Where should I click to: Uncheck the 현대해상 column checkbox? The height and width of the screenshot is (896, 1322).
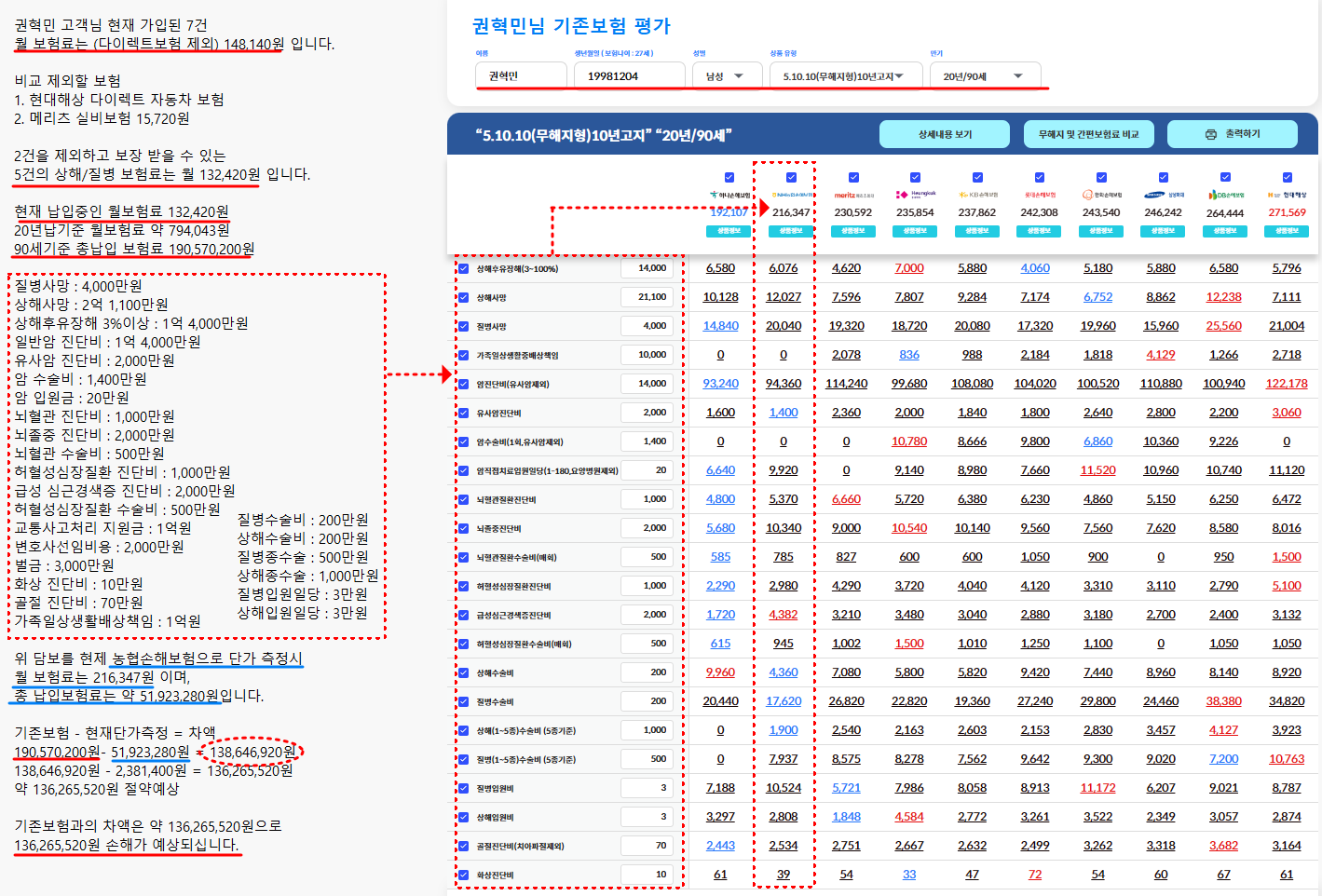click(x=1287, y=177)
